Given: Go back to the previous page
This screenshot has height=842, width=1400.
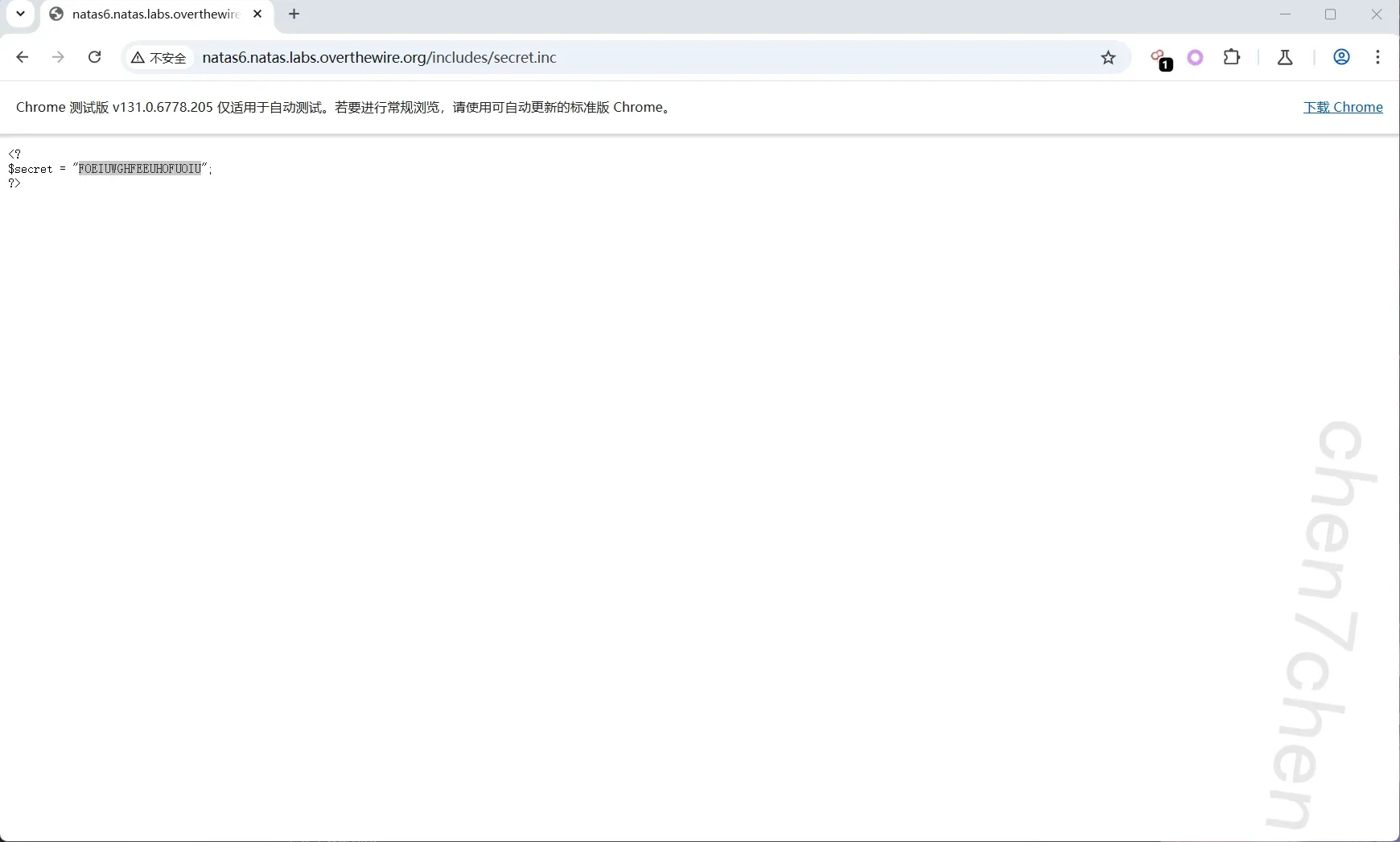Looking at the screenshot, I should (23, 57).
